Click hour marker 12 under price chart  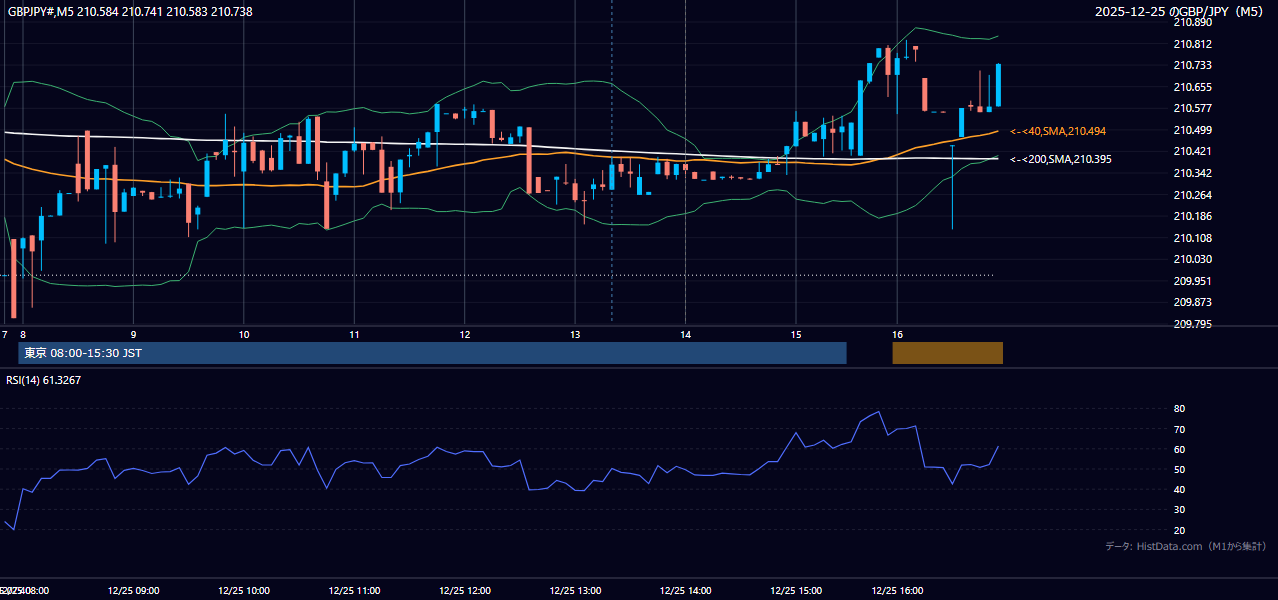[465, 334]
